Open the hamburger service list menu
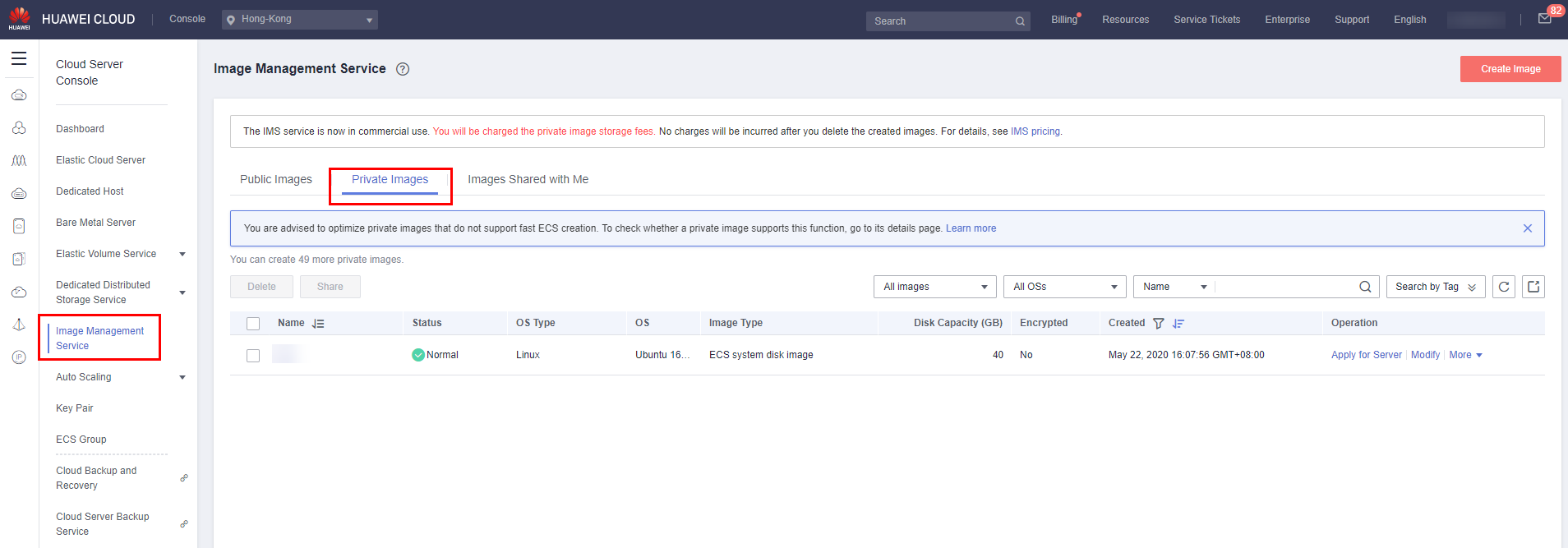Screen dimensions: 1568x548 (19, 58)
